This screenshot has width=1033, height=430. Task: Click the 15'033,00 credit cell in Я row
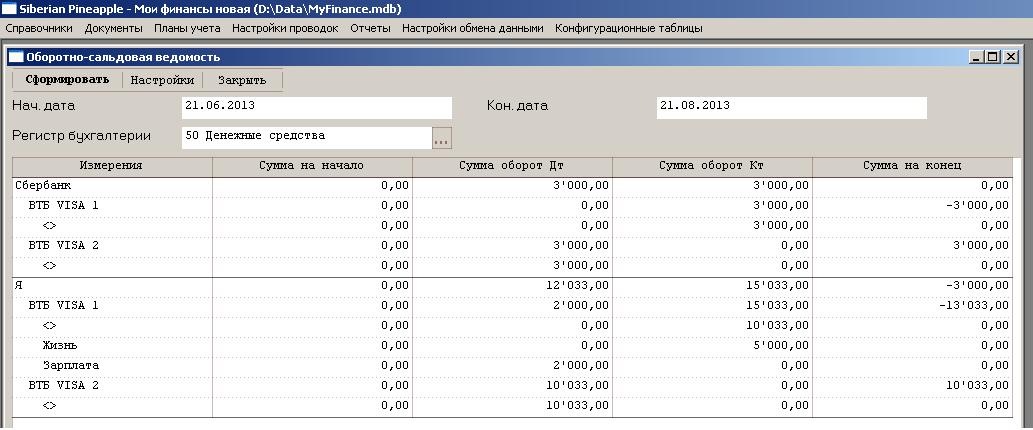tap(712, 286)
